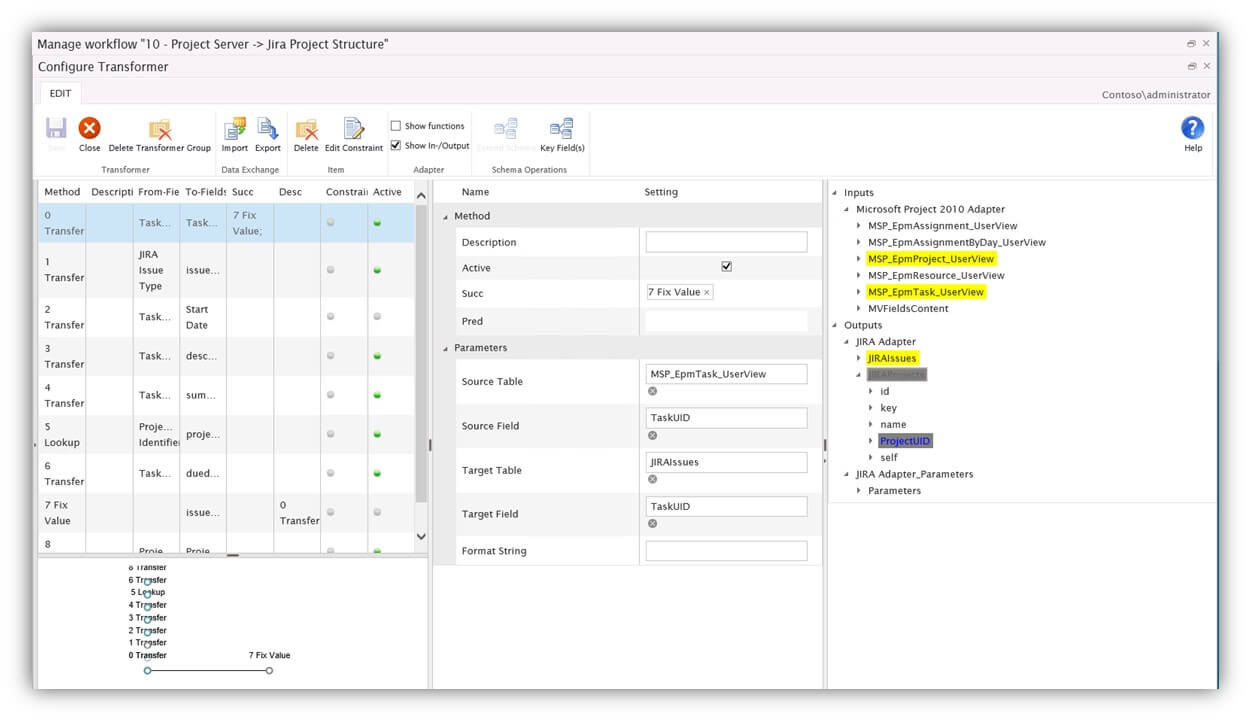Click into the Format String input field
Viewport: 1251px width, 721px height.
726,551
